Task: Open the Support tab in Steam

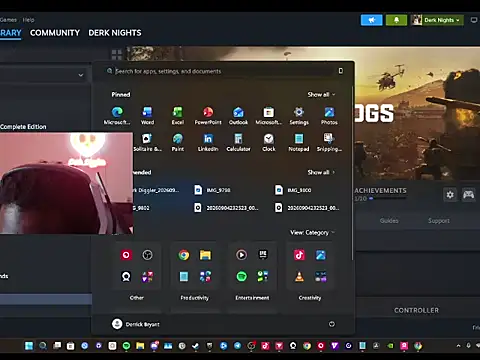Action: click(439, 221)
